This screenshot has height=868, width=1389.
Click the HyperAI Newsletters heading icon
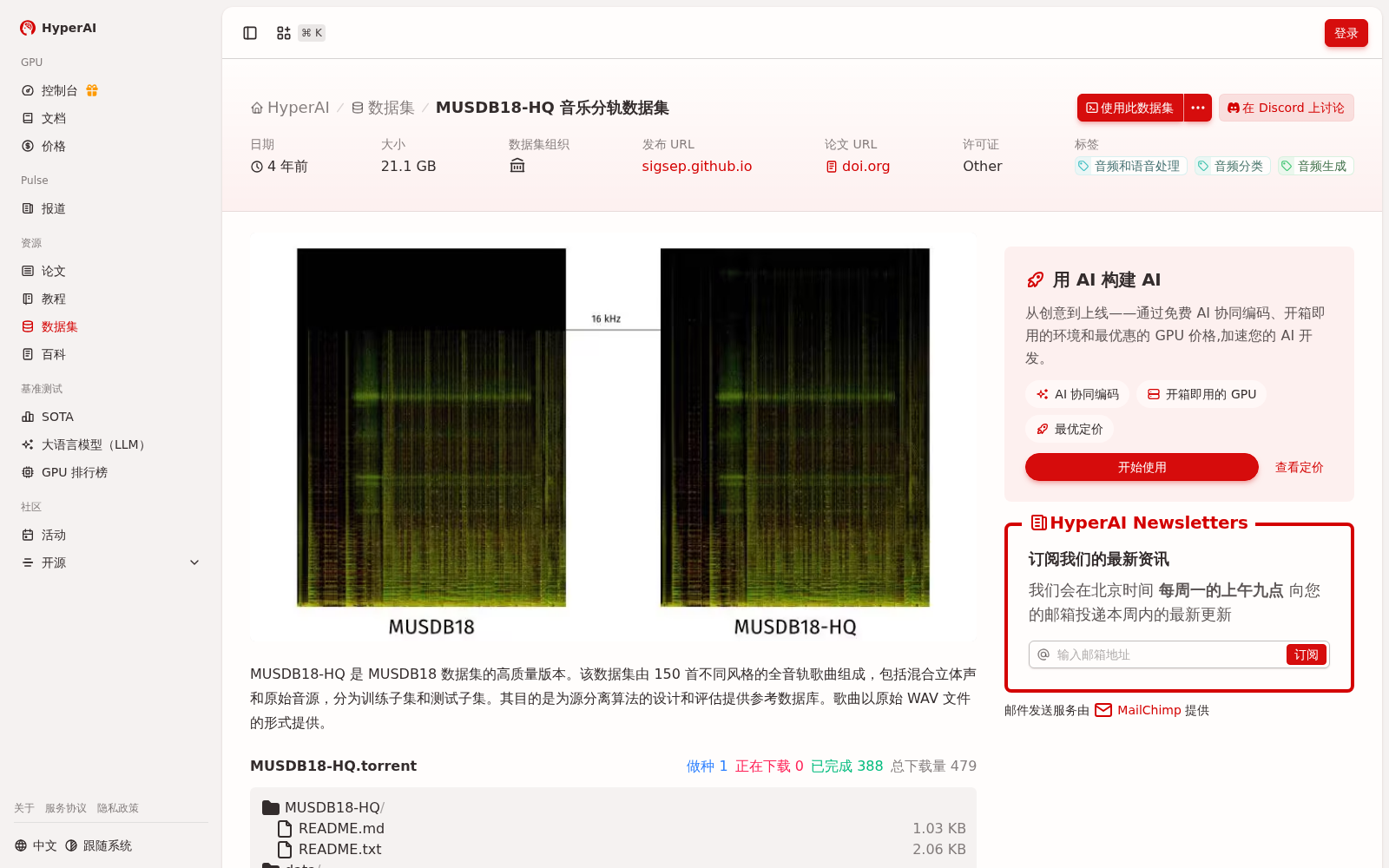1038,523
